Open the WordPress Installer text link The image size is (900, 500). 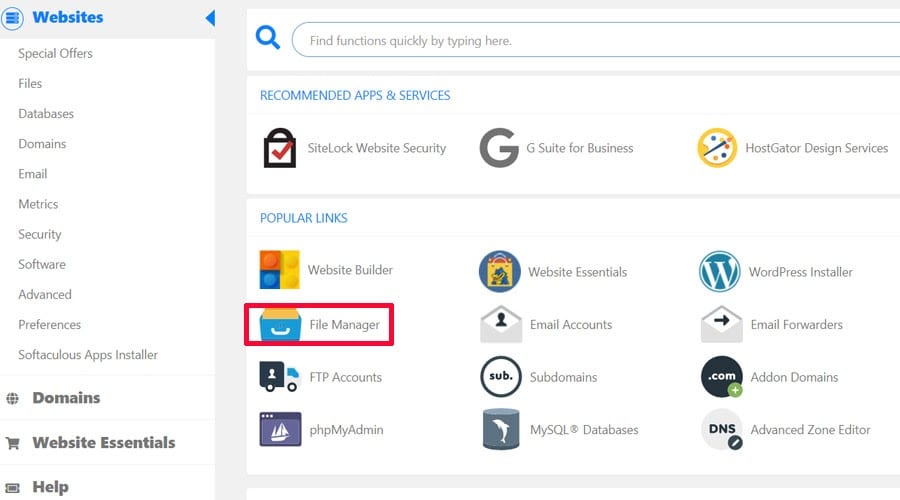click(801, 272)
